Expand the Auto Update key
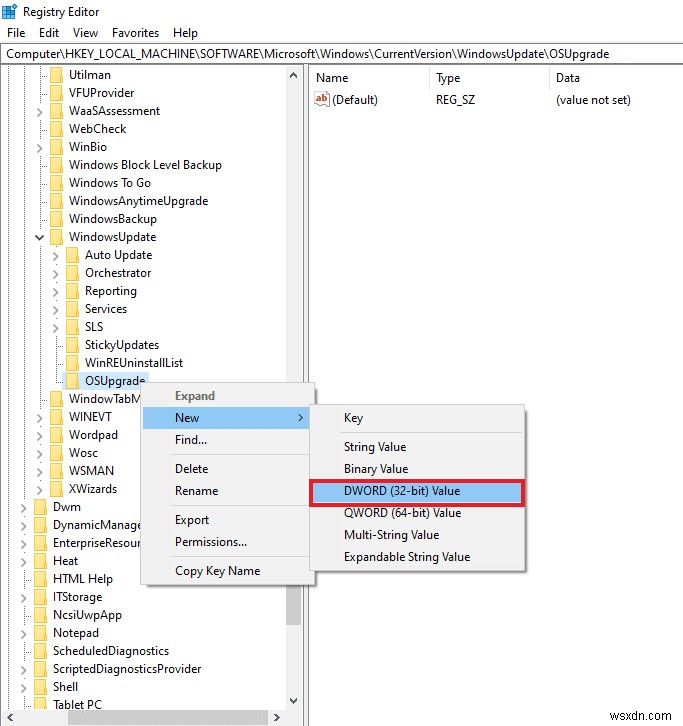The image size is (683, 726). pyautogui.click(x=56, y=256)
